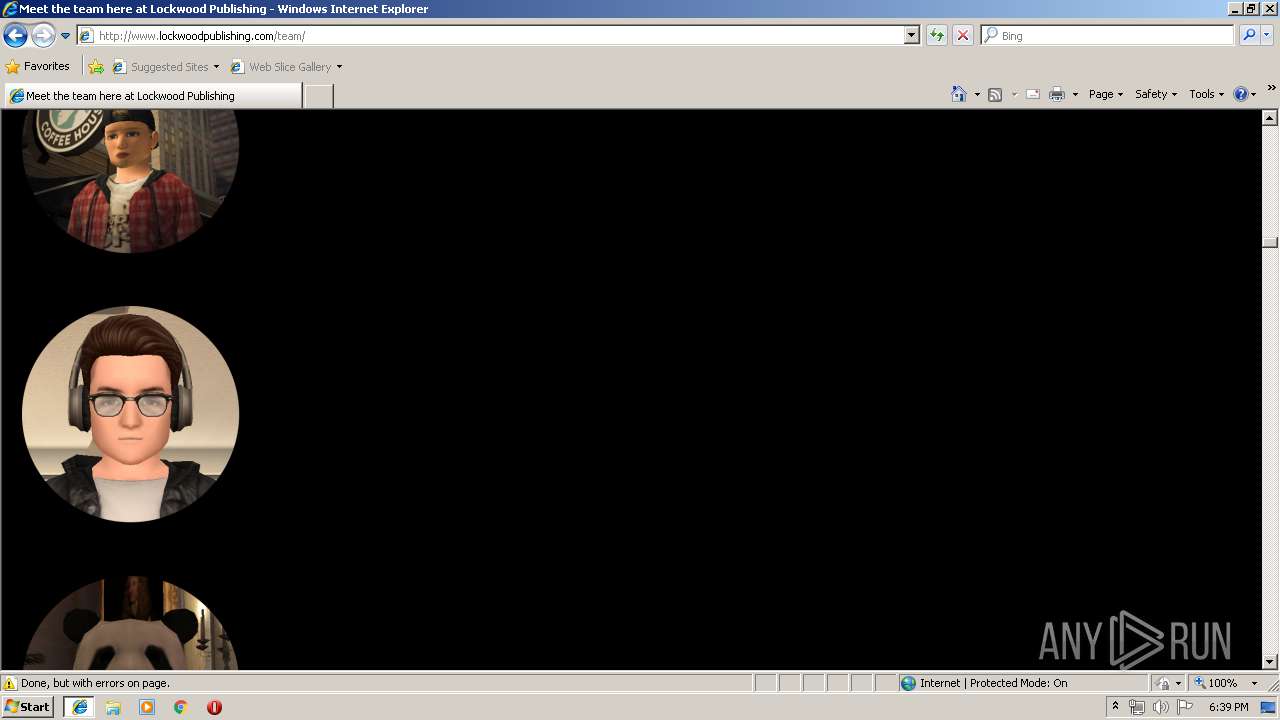Click the Search magnifier button
The height and width of the screenshot is (720, 1280).
pyautogui.click(x=1249, y=35)
